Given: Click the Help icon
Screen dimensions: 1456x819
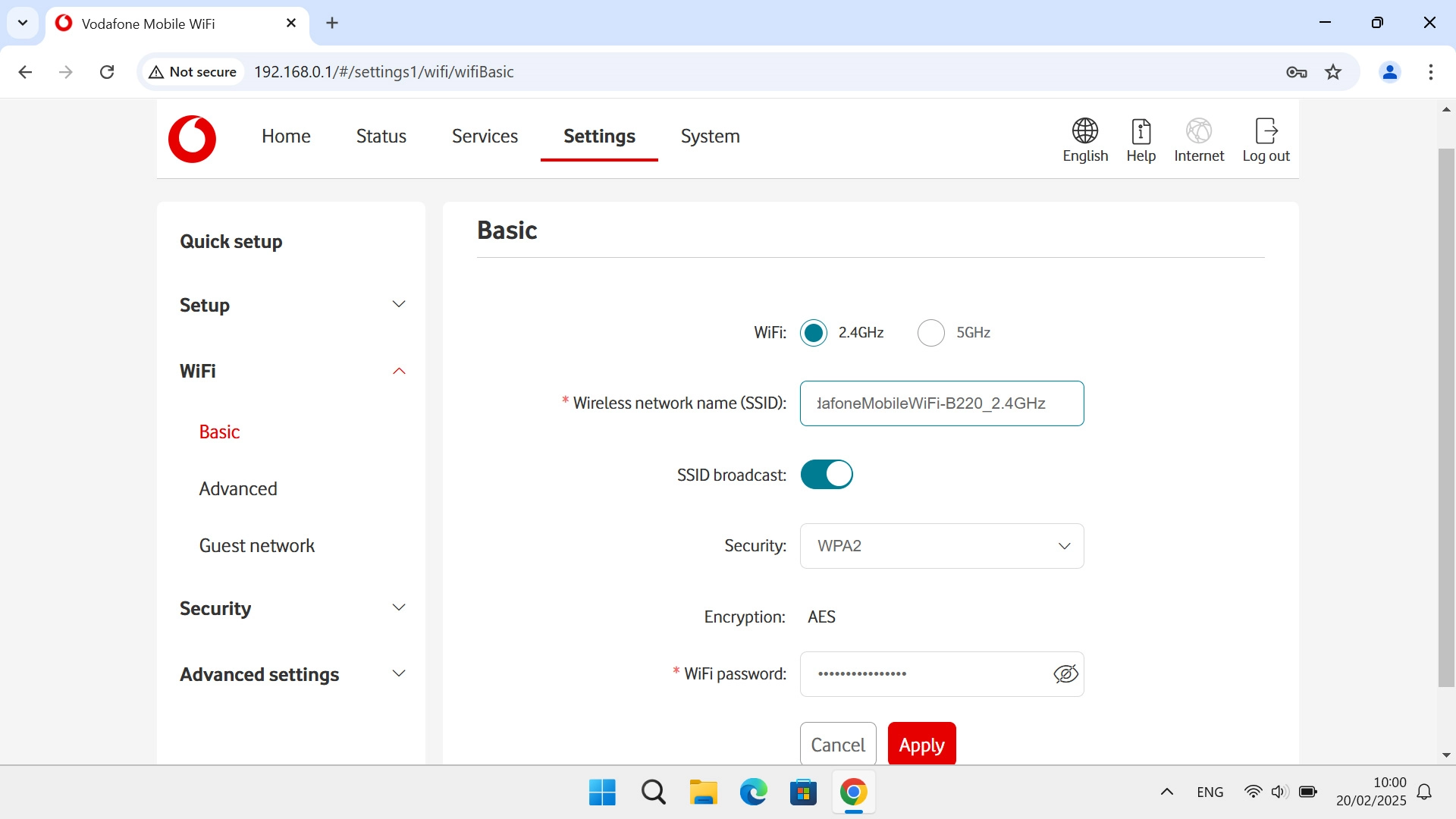Looking at the screenshot, I should click(x=1141, y=131).
